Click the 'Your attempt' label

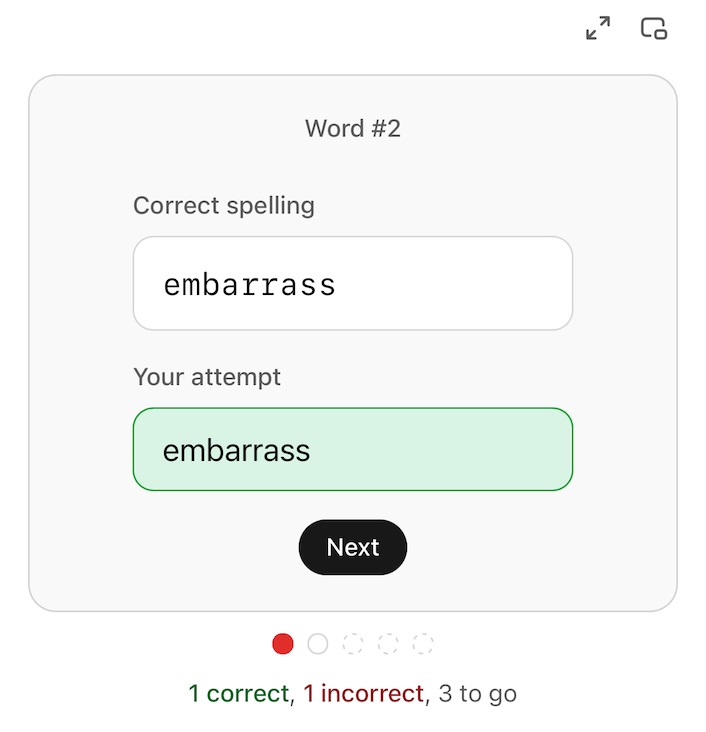[x=207, y=377]
